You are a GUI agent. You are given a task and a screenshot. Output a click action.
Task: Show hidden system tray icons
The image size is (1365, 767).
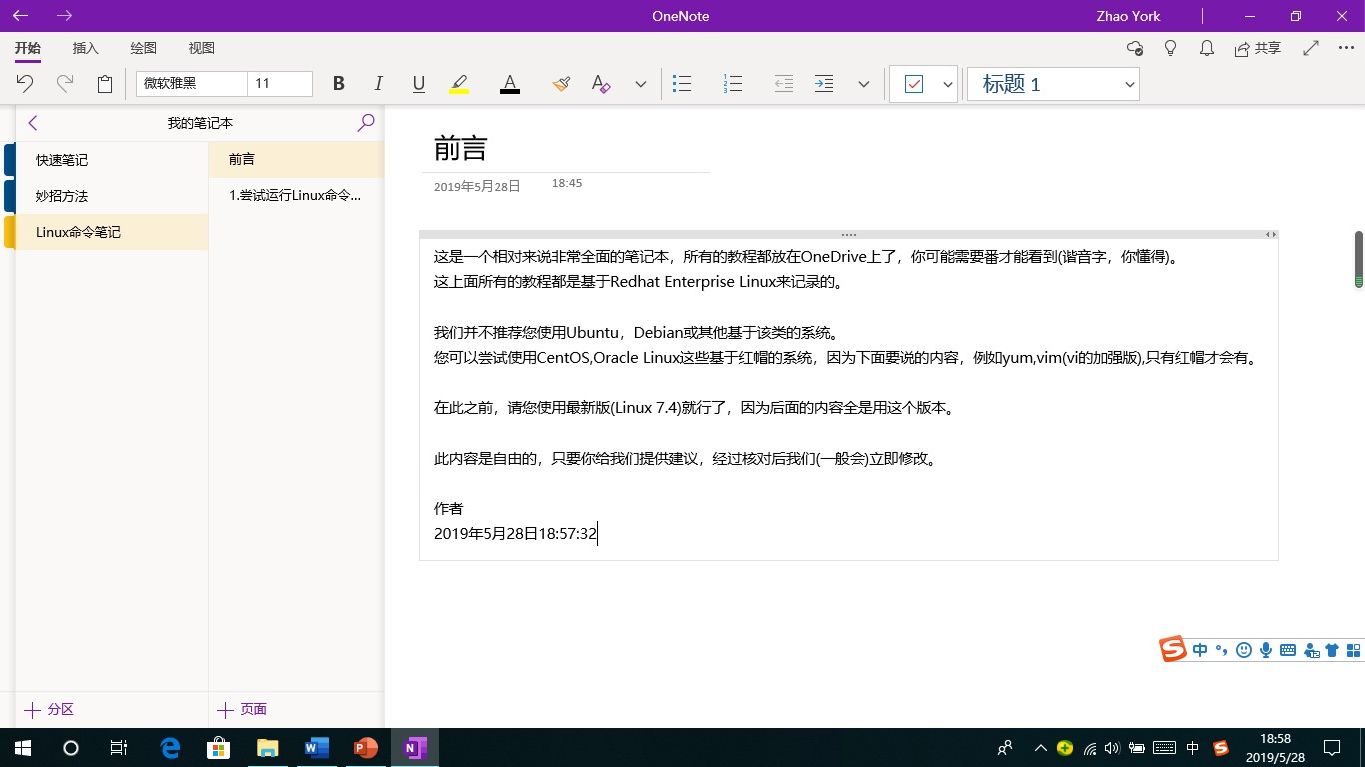[x=1040, y=748]
